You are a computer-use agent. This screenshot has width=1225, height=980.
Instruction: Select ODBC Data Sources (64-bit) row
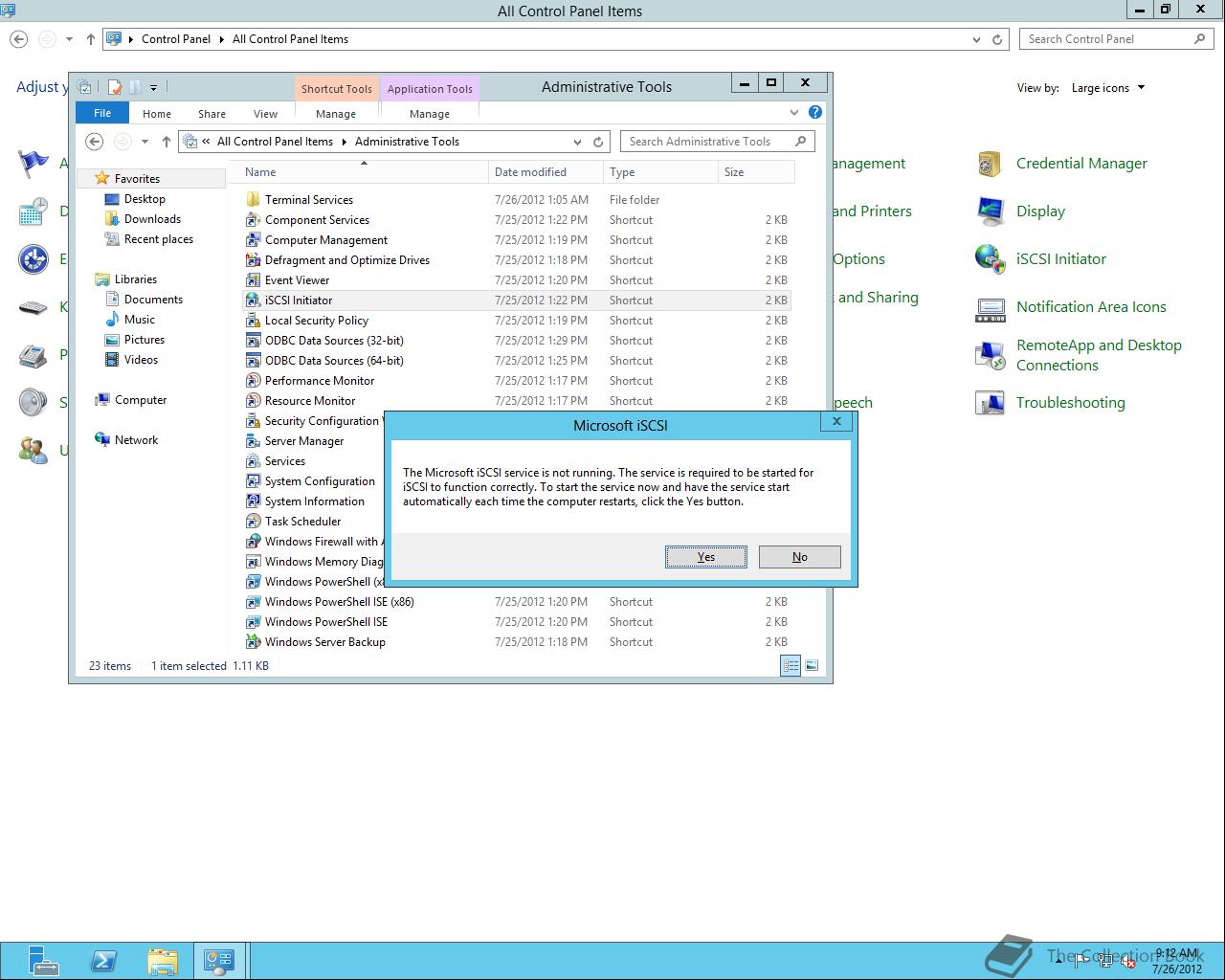click(x=517, y=361)
